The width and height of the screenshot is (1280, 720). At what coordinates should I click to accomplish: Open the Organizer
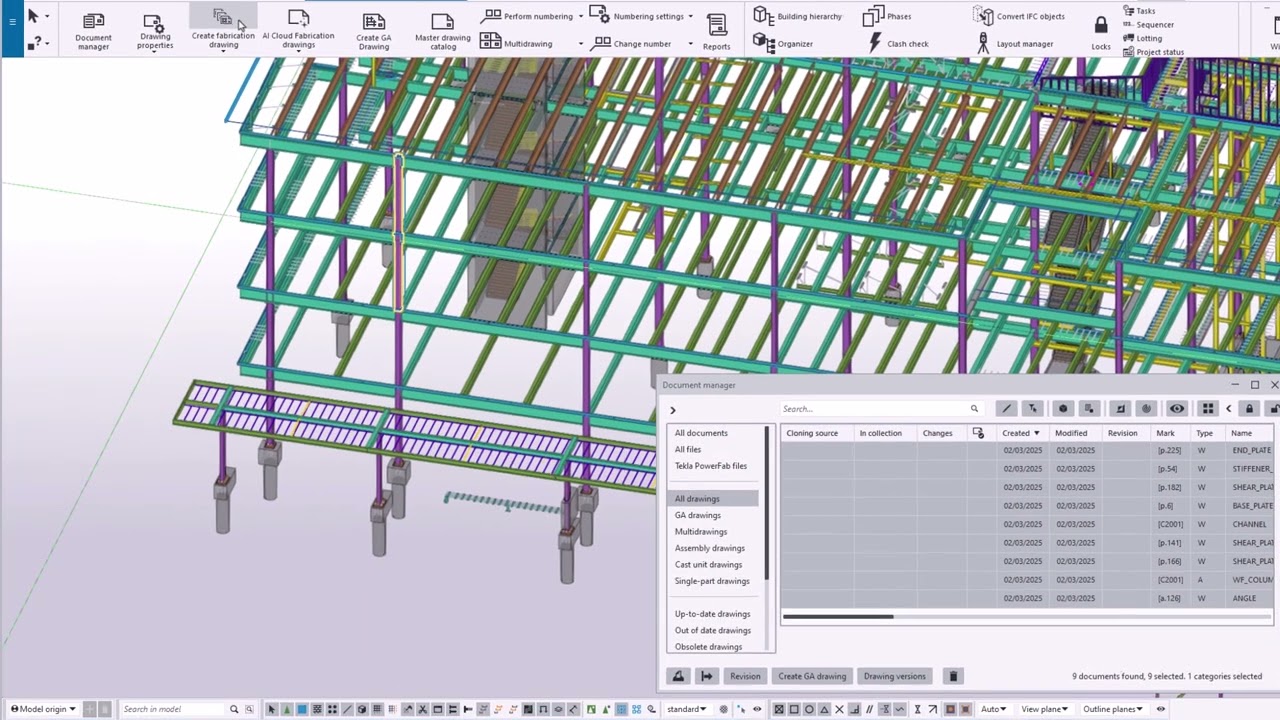(783, 44)
